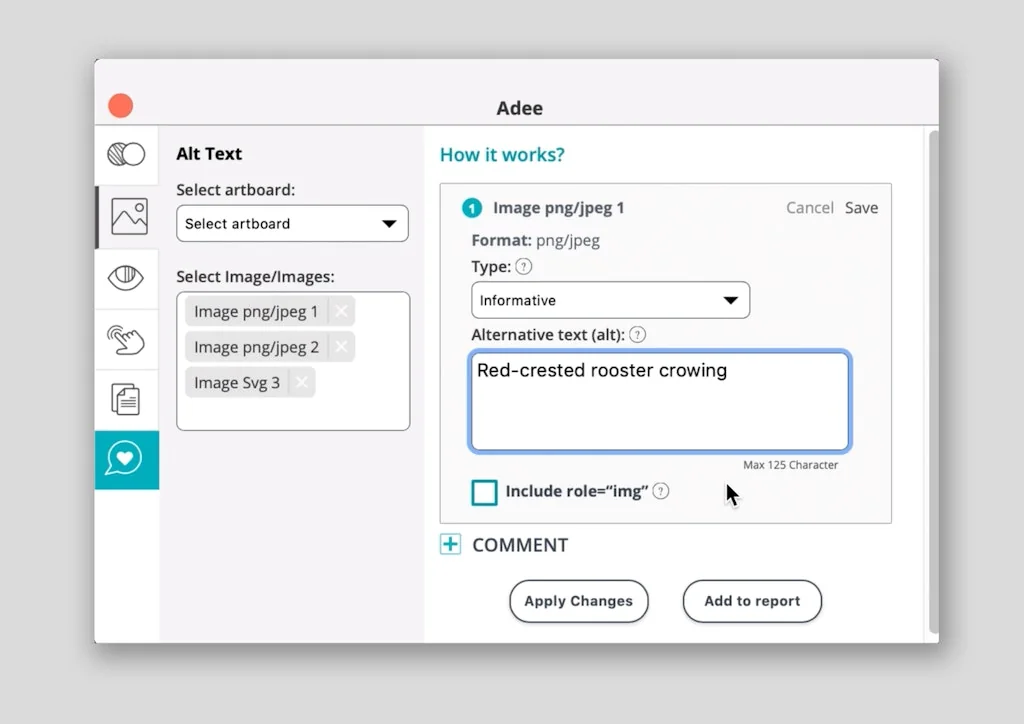This screenshot has width=1024, height=724.
Task: Open the How it works? link
Action: (502, 155)
